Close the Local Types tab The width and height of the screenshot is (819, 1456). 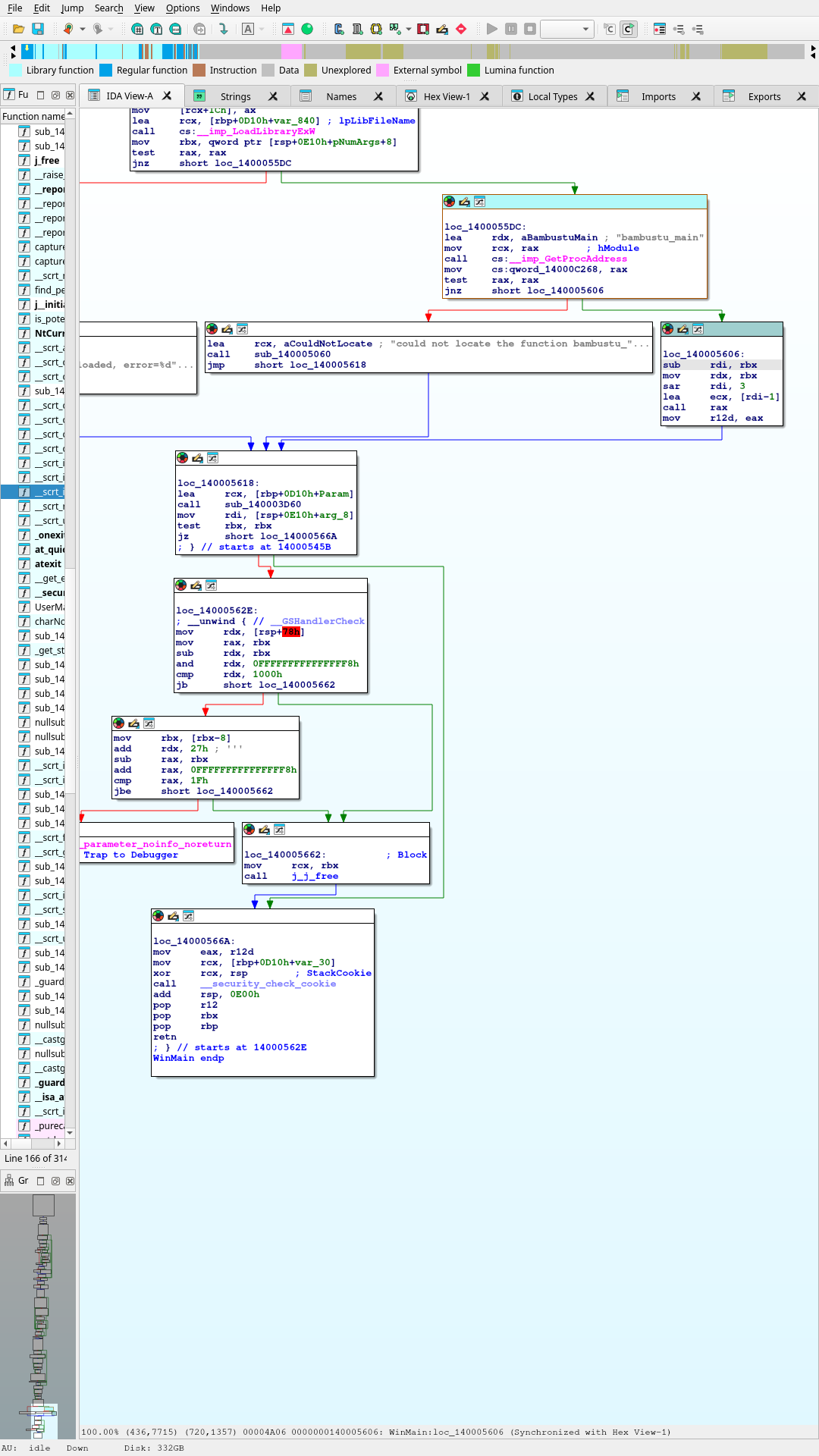[x=590, y=96]
